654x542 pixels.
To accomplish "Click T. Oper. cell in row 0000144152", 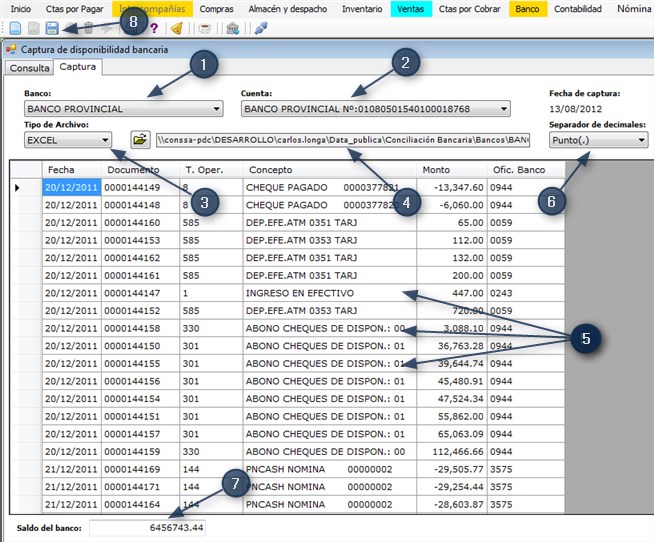I will point(211,311).
